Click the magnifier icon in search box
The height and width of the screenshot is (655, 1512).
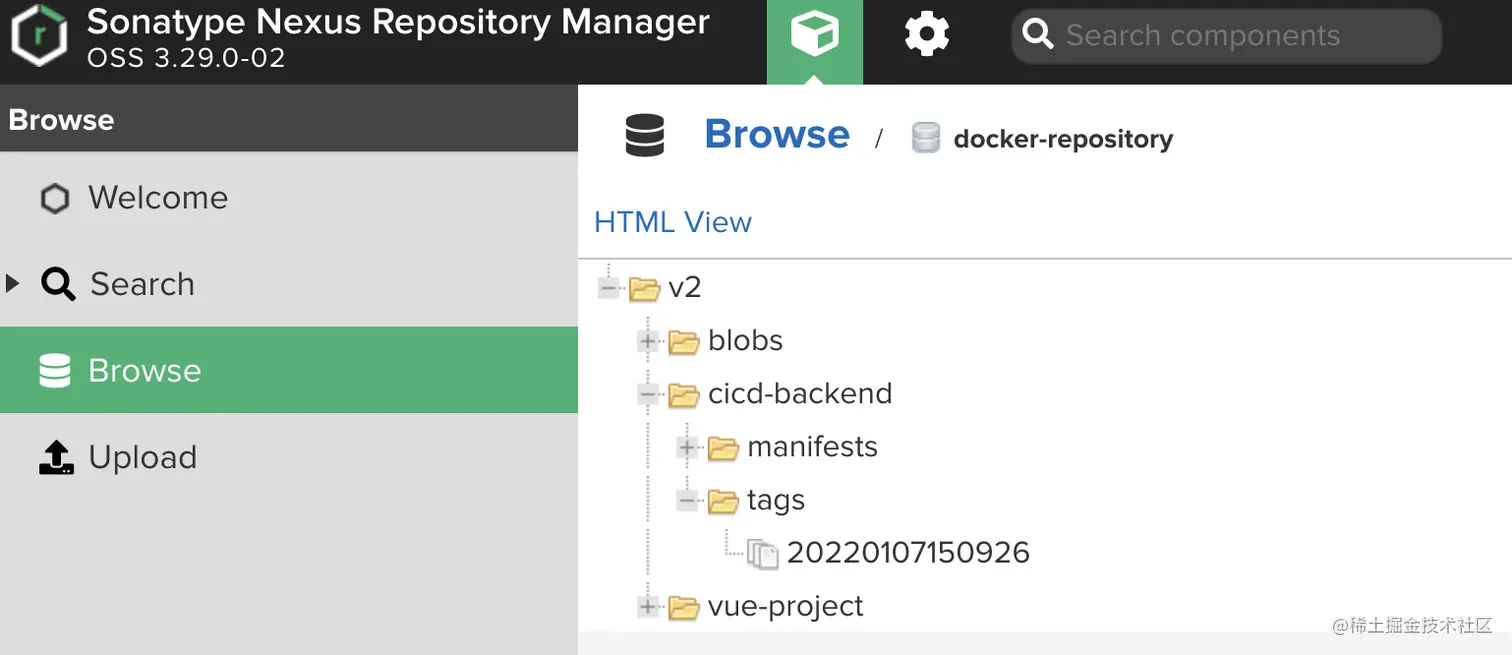(x=1038, y=36)
